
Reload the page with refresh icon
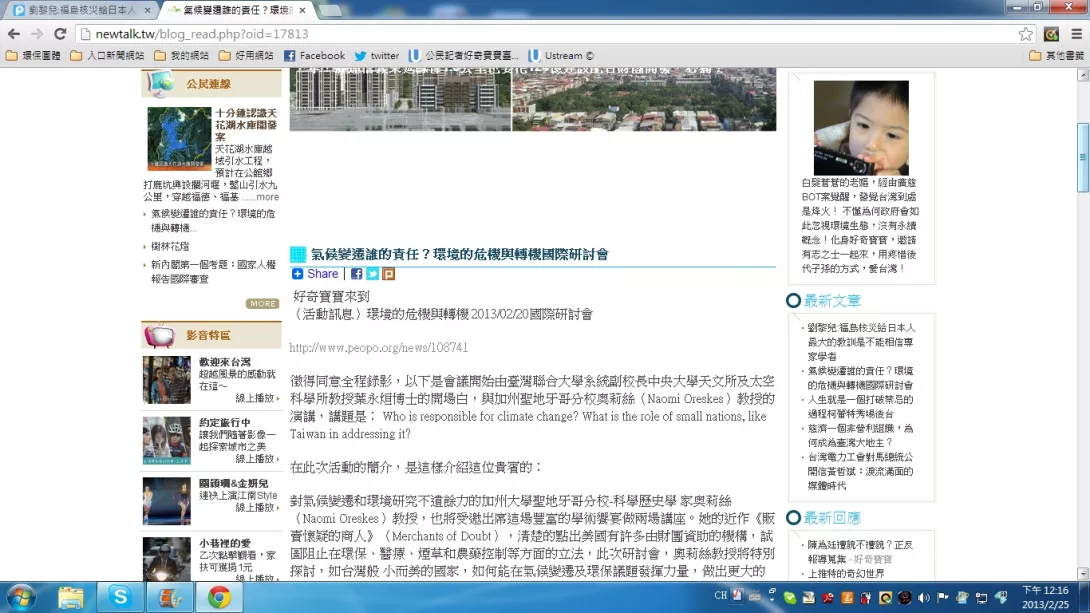pos(60,33)
